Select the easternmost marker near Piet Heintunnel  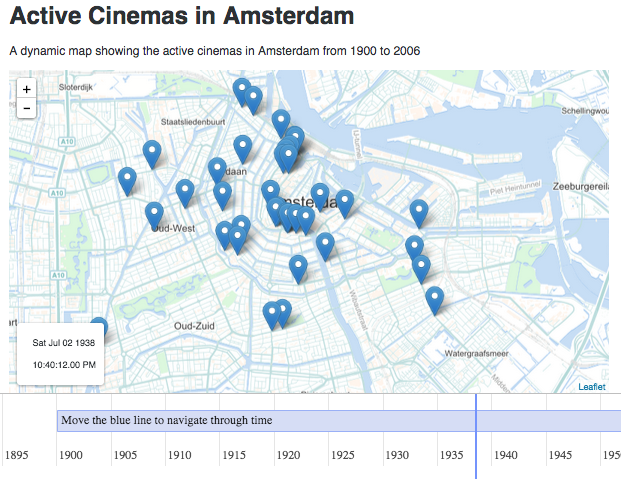coord(419,214)
